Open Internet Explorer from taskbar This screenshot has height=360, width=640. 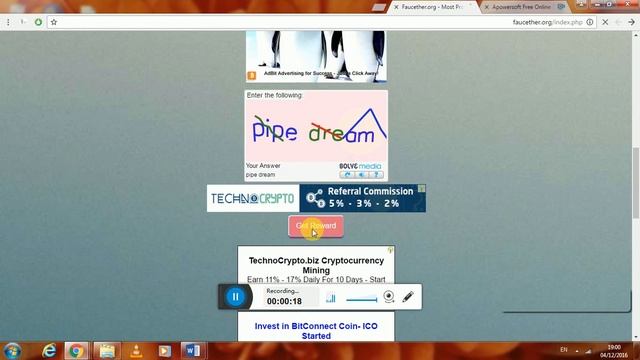[49, 351]
